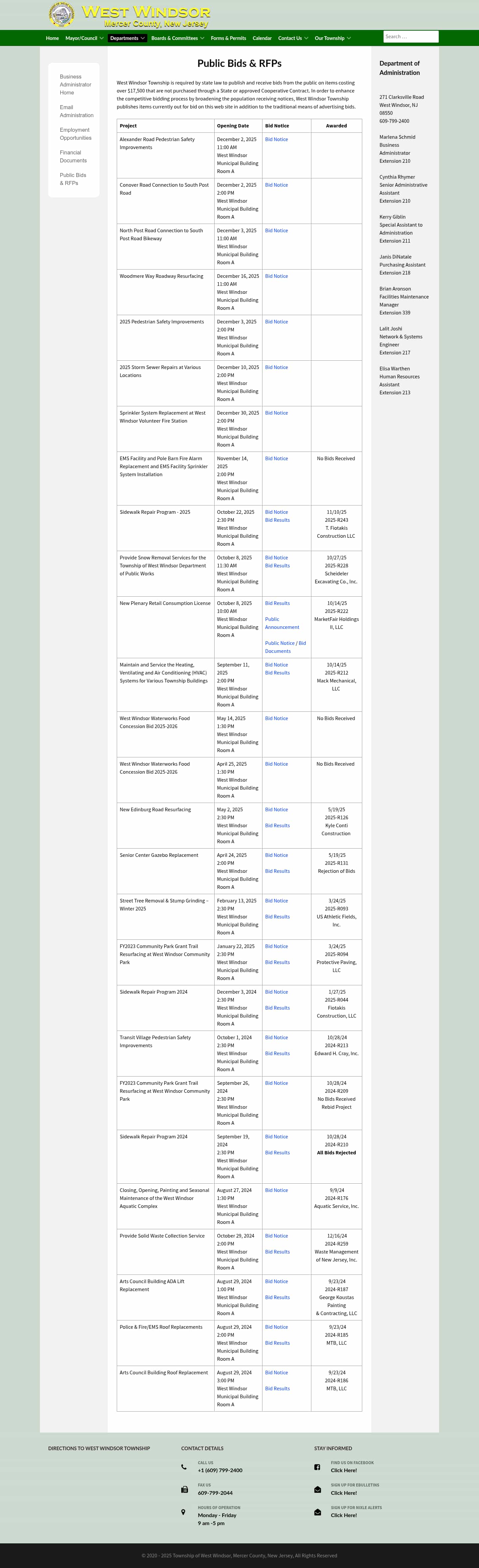This screenshot has width=479, height=1568.
Task: Click Here link for Find Us on Facebook
Action: (x=344, y=1470)
